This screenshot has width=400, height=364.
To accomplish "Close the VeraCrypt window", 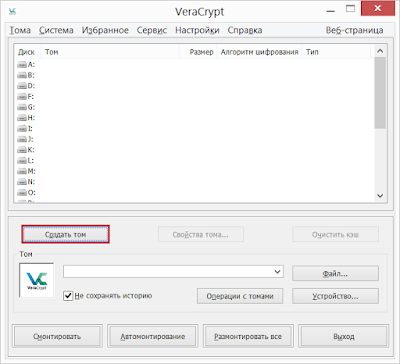I will tap(377, 9).
